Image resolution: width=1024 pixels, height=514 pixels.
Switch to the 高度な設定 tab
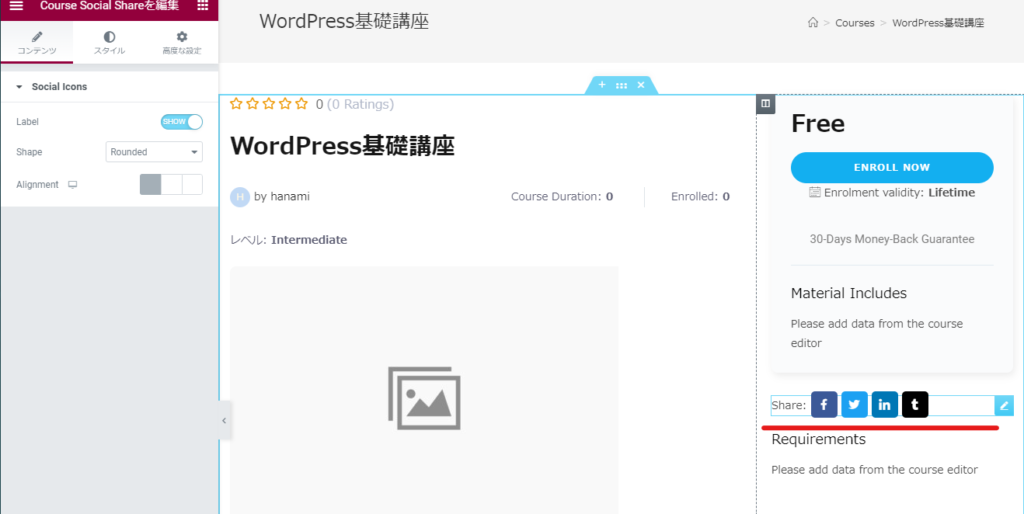point(181,42)
